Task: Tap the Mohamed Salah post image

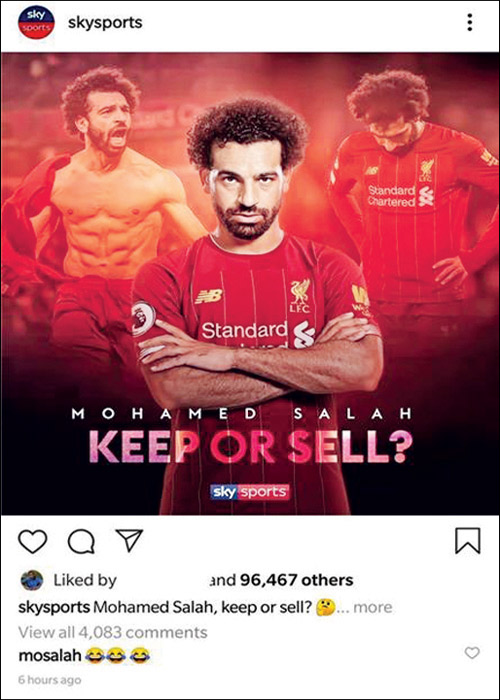Action: [250, 284]
